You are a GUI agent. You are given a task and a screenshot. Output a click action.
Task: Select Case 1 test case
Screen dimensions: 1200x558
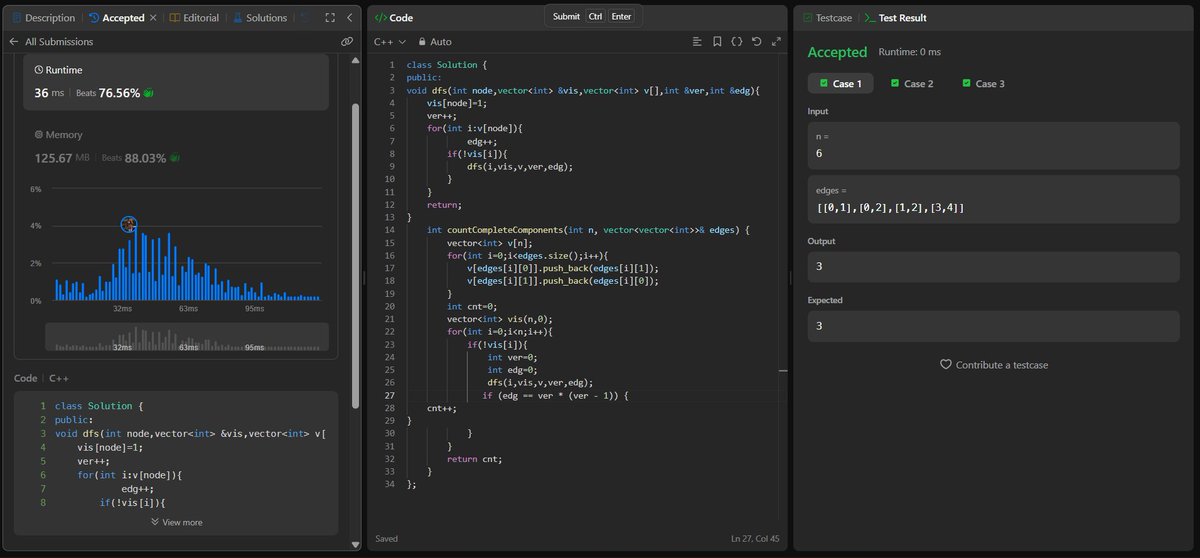[x=840, y=84]
